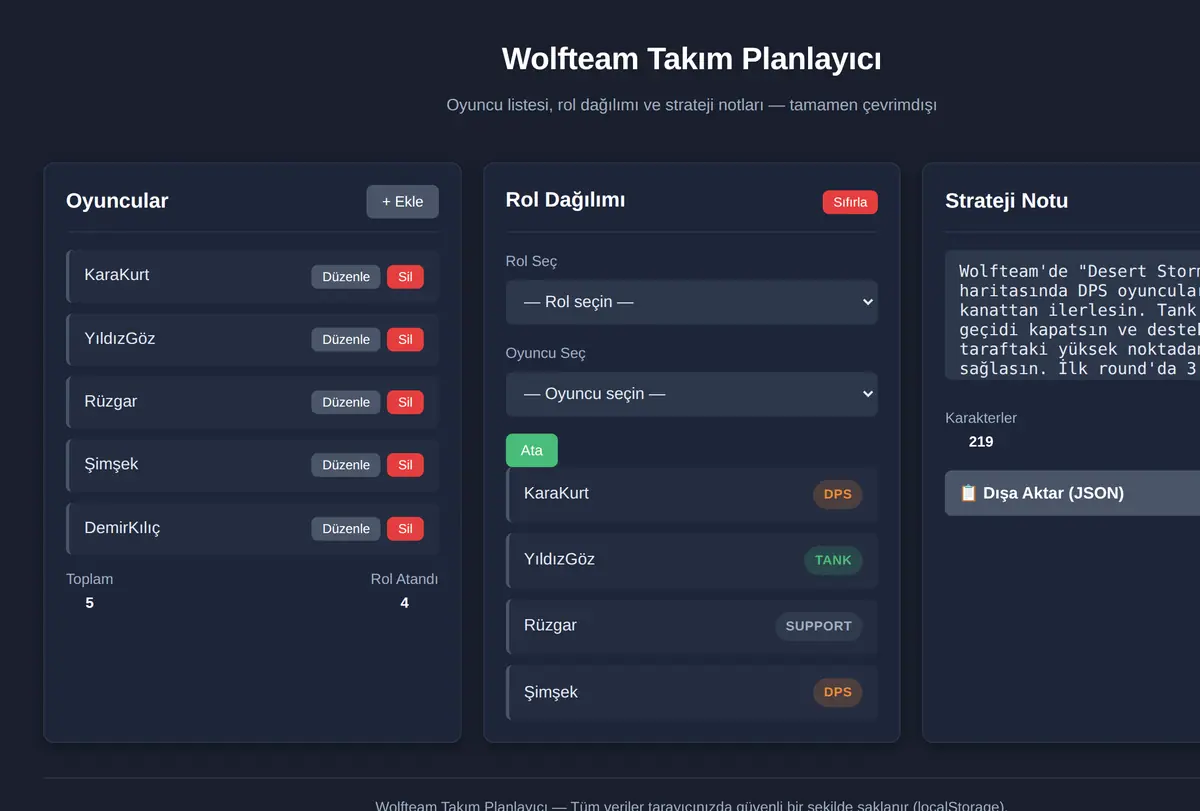Viewport: 1200px width, 811px height.
Task: Select DemirKılıç in the Oyuncular list
Action: click(x=252, y=528)
